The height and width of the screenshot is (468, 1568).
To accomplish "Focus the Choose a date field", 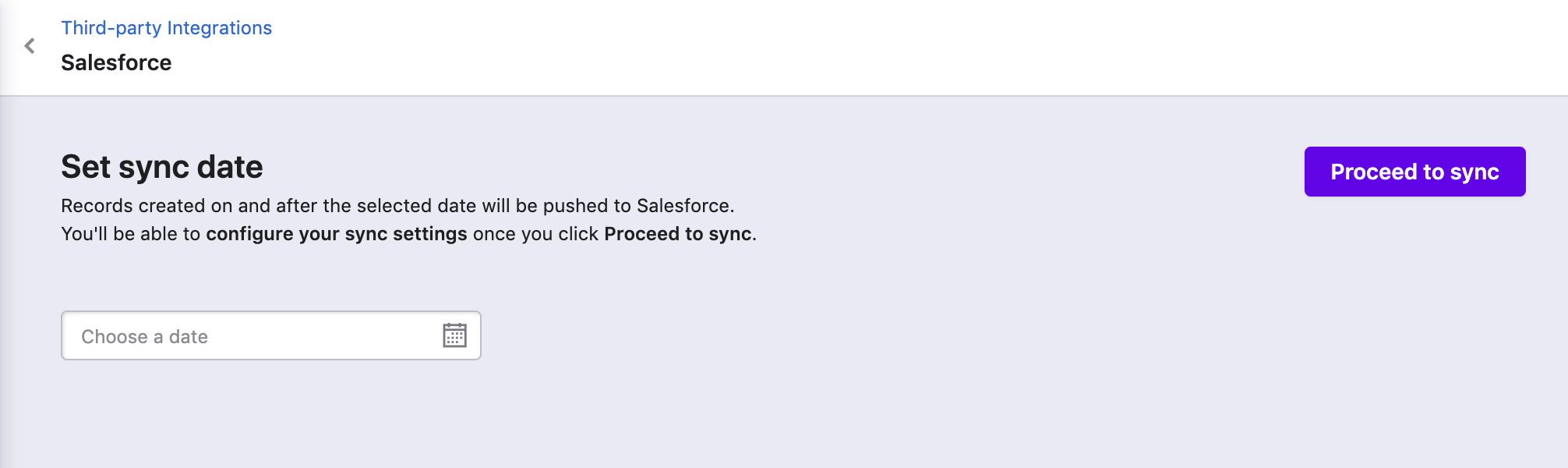I will coord(257,336).
